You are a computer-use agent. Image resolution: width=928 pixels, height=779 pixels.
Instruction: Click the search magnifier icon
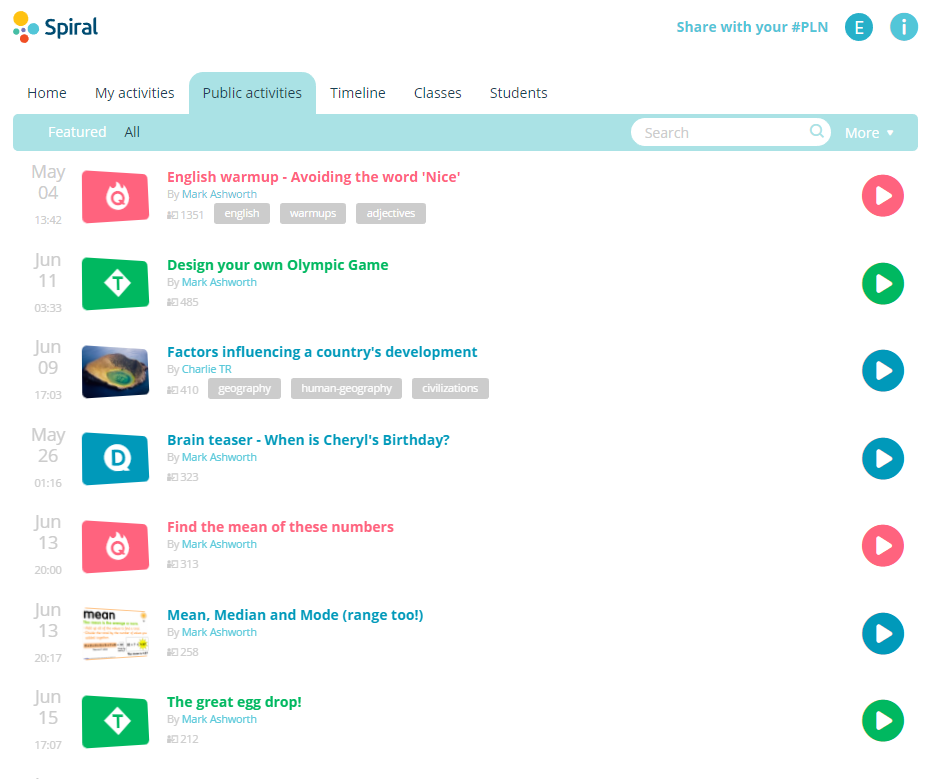(x=817, y=131)
